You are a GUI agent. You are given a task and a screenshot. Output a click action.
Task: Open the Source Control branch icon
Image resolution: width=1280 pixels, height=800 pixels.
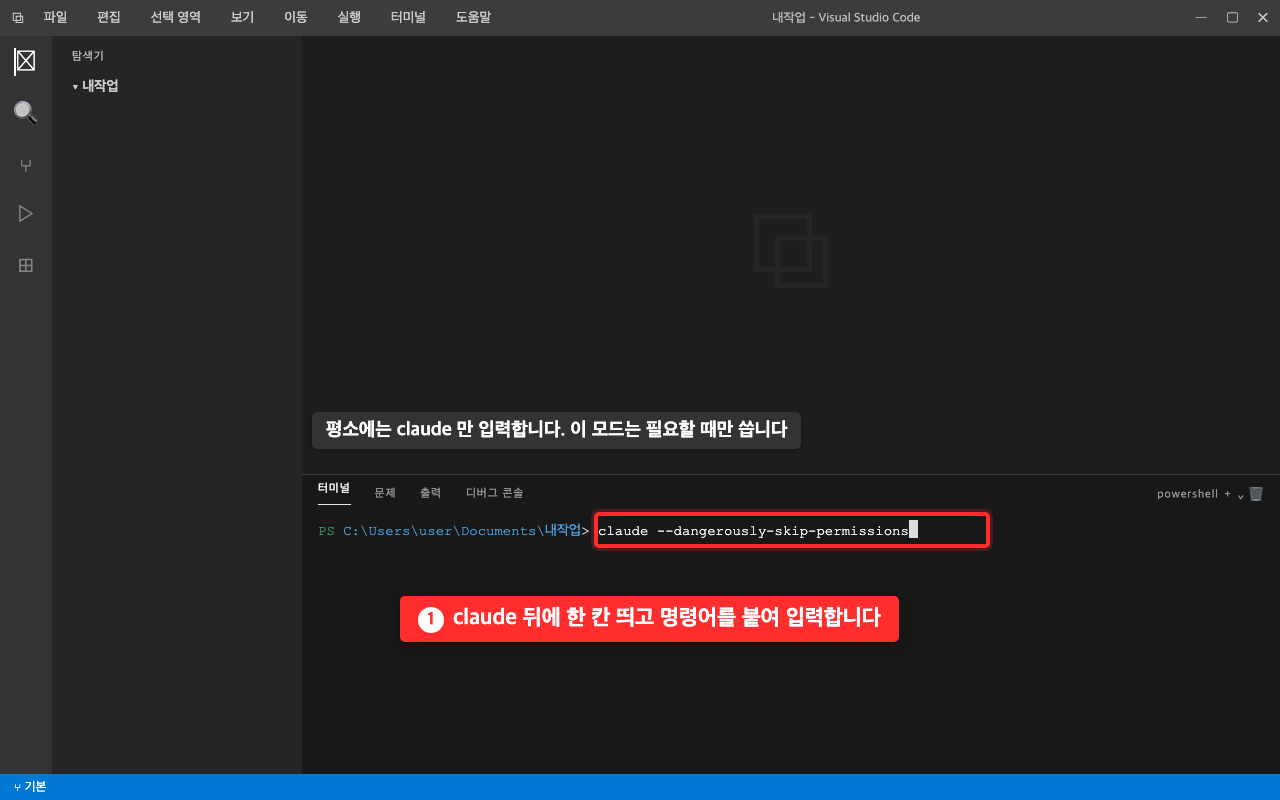click(x=25, y=165)
